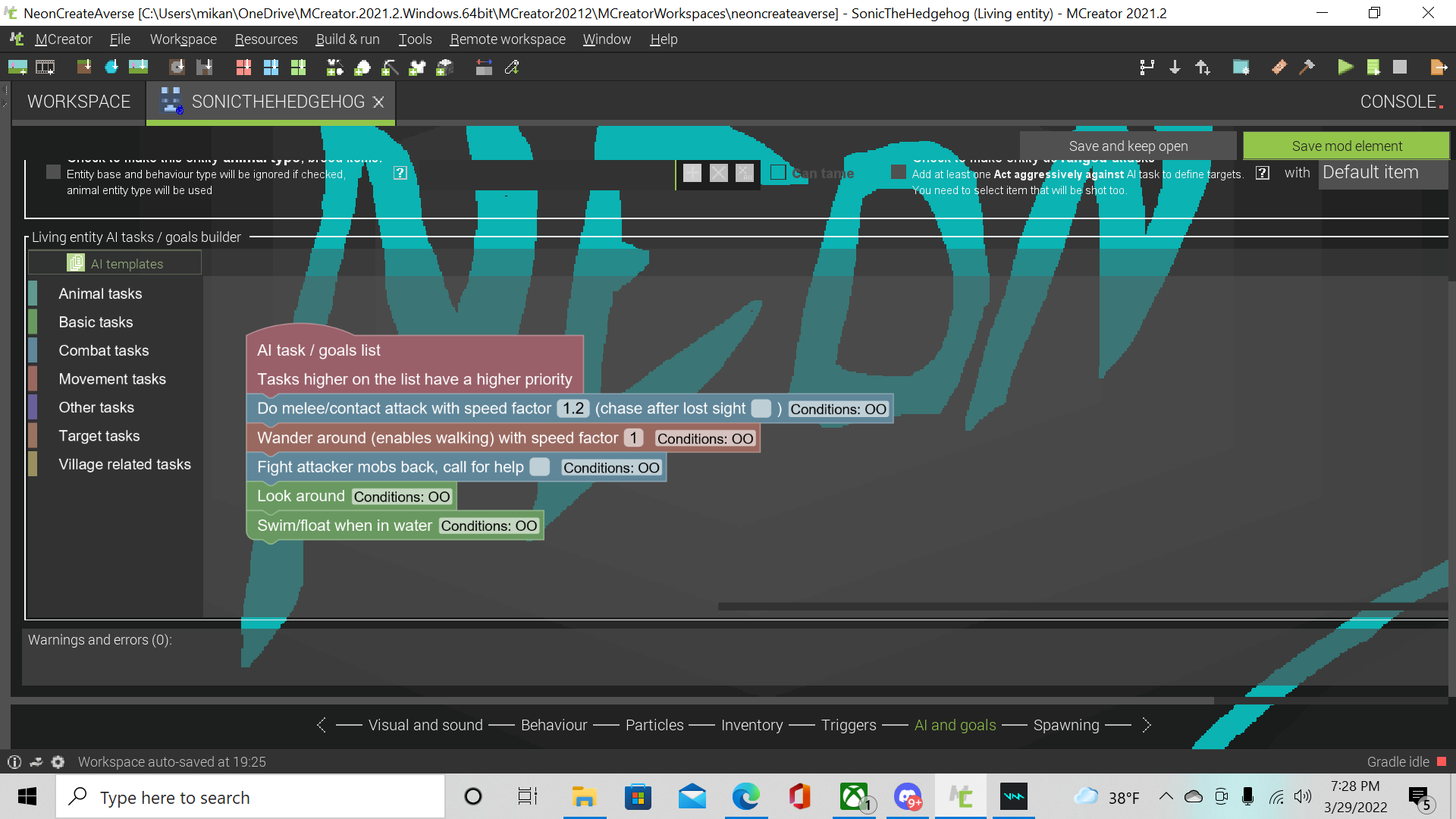Viewport: 1456px width, 819px height.
Task: Run the client with the green play icon
Action: coord(1345,67)
